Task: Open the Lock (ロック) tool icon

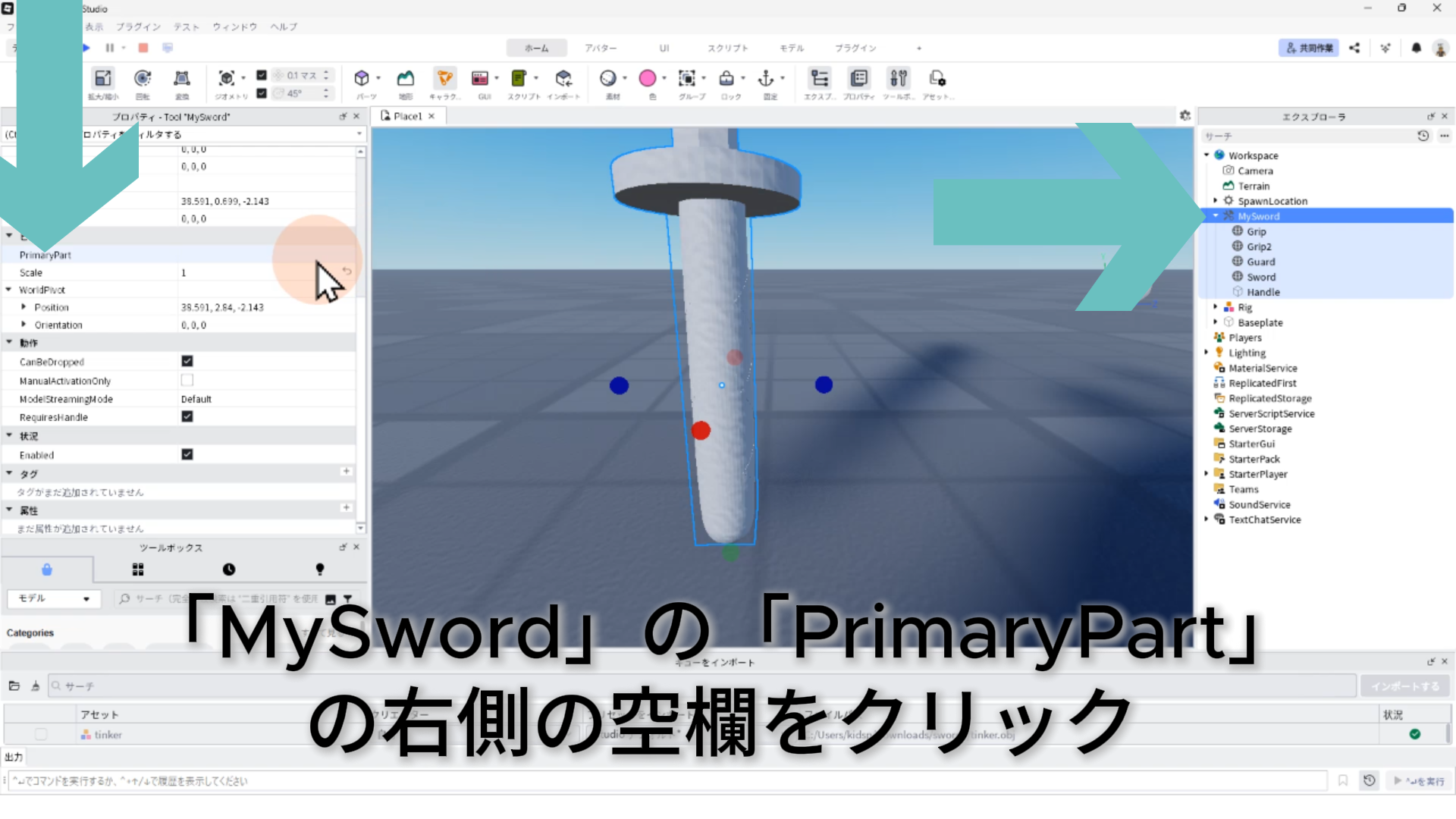Action: [726, 79]
